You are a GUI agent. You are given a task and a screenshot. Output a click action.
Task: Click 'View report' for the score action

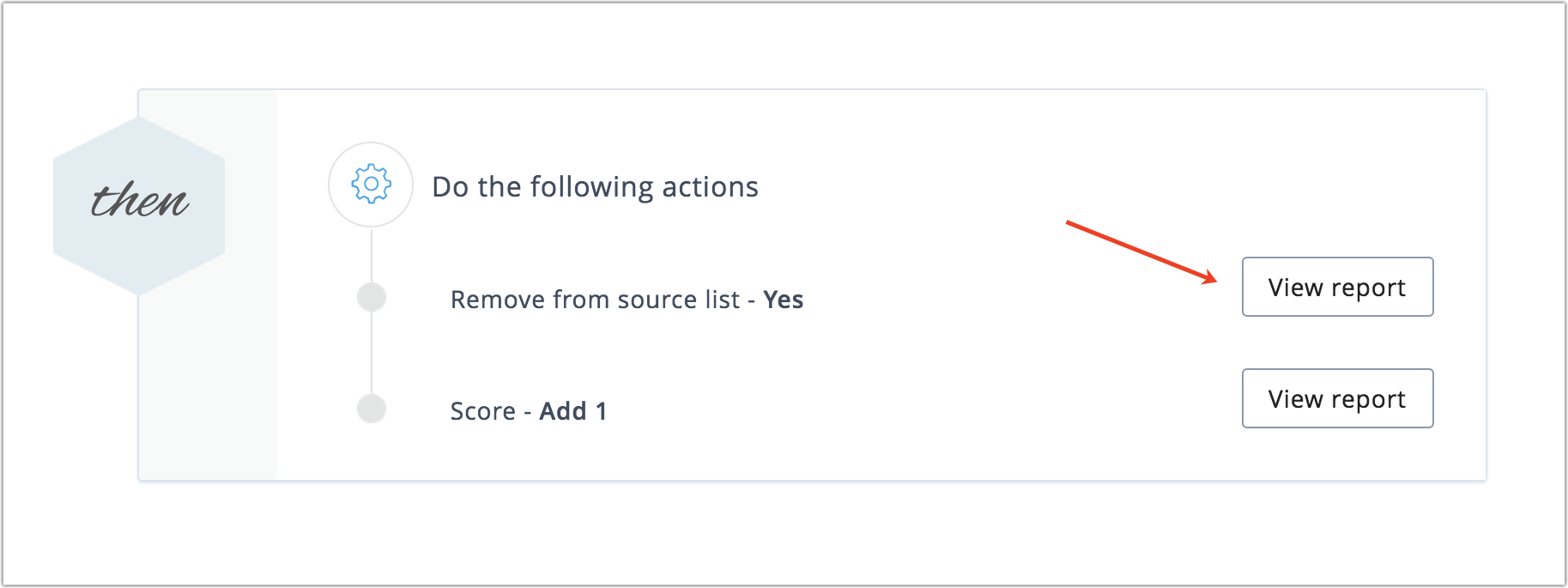[1336, 398]
